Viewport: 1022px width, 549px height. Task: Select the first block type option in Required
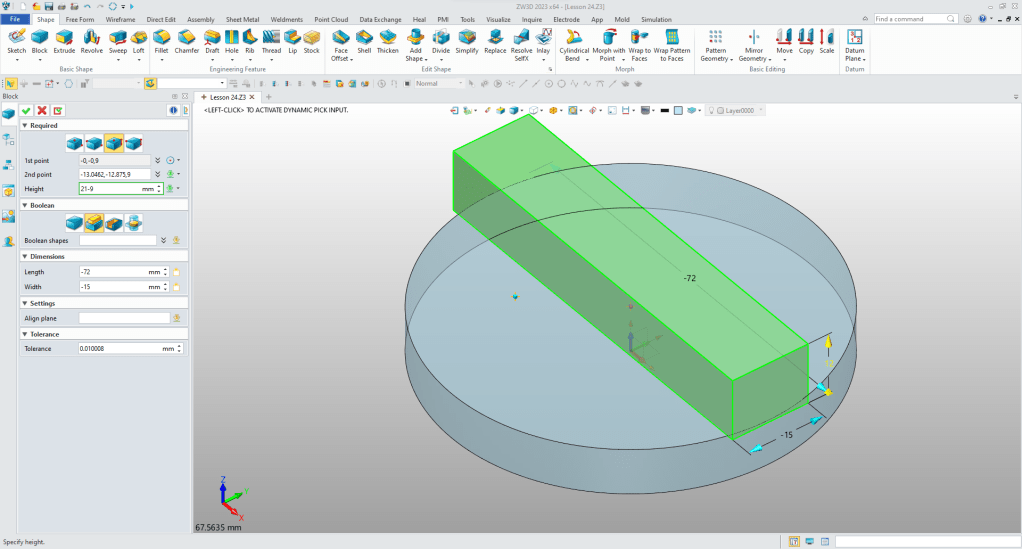(x=74, y=142)
